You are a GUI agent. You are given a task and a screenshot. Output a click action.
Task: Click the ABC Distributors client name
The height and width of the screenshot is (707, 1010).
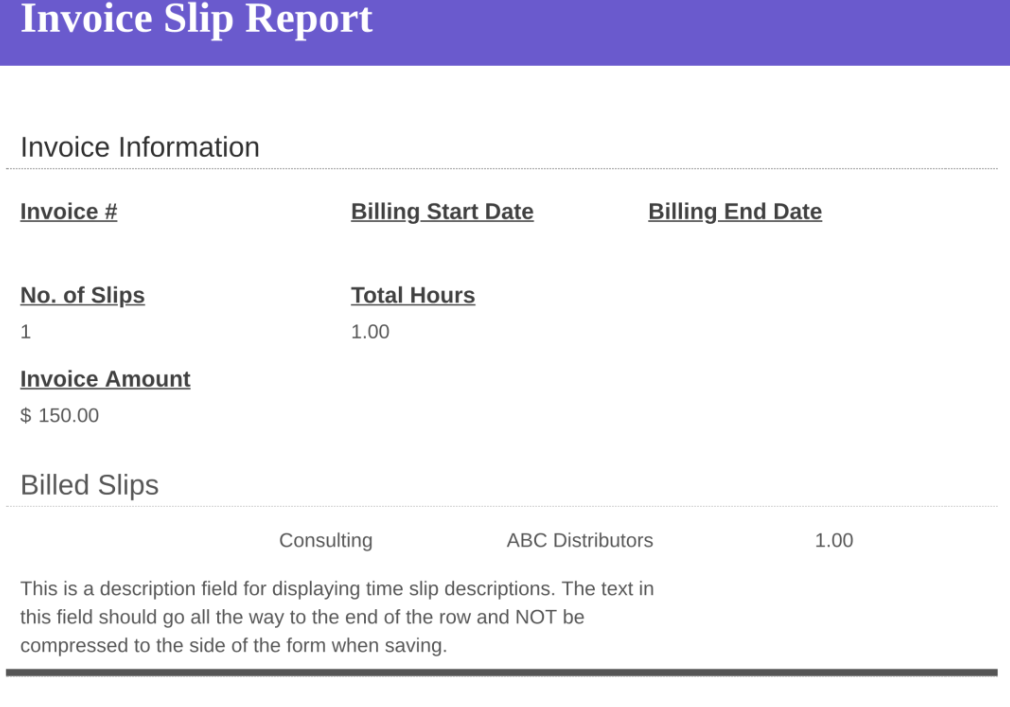(580, 540)
